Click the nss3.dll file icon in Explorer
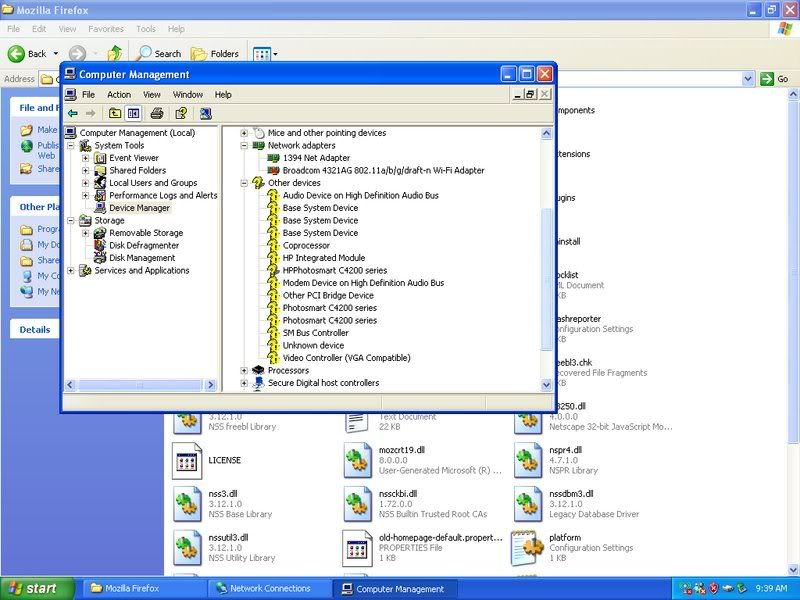This screenshot has width=800, height=600. coord(187,504)
